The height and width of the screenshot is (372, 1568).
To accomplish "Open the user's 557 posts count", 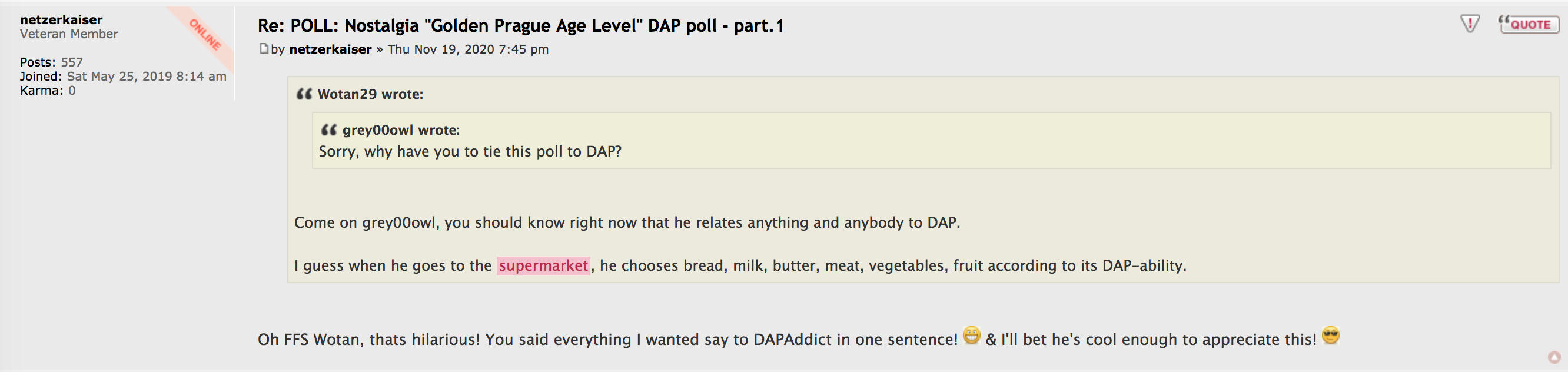I will coord(72,62).
